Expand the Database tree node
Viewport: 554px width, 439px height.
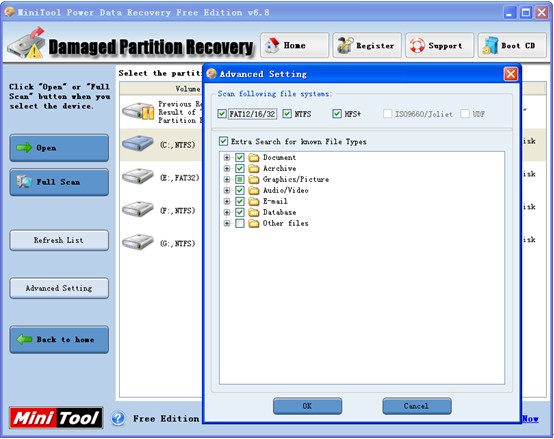click(227, 212)
